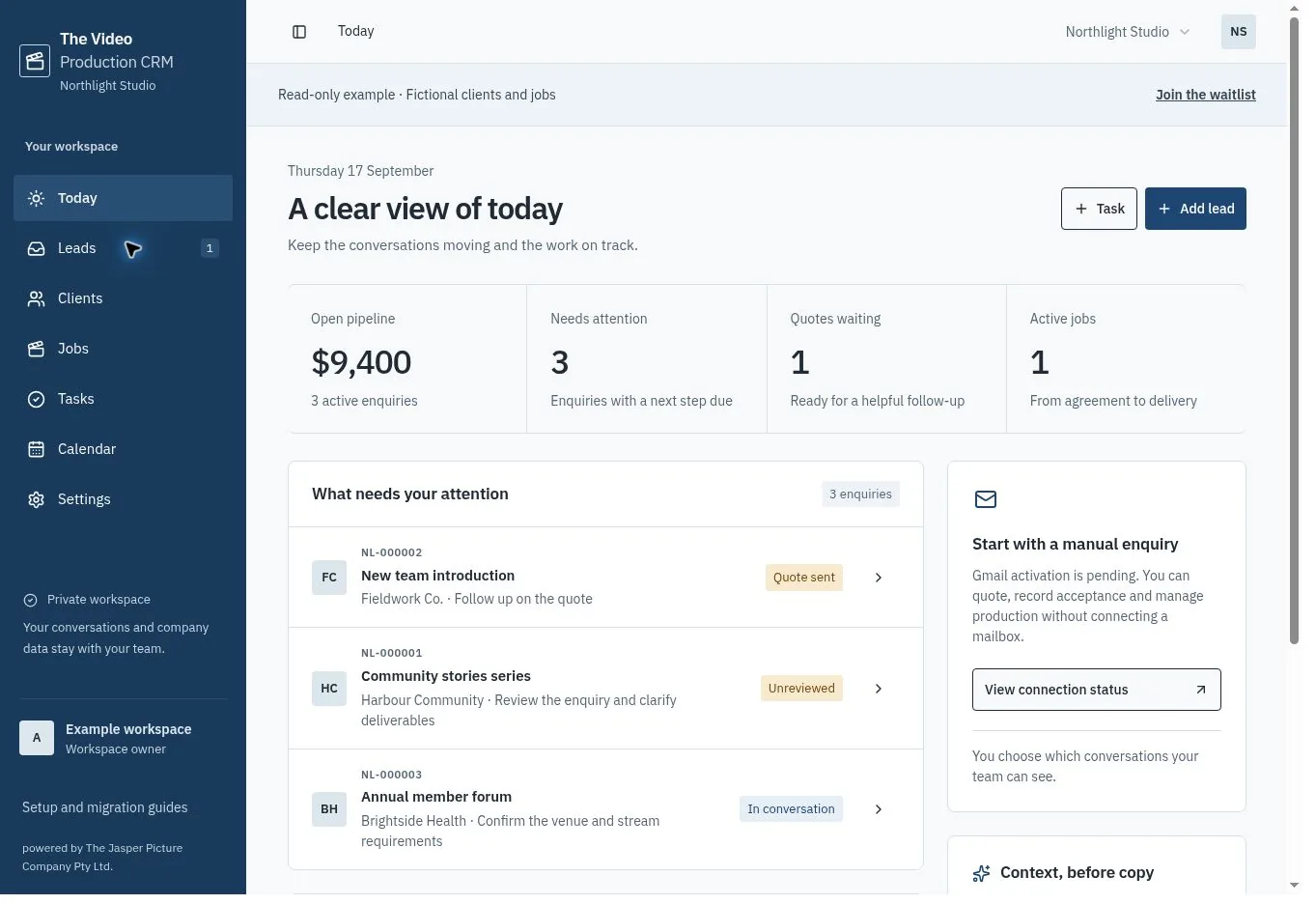Click the Private workspace check icon
The width and height of the screenshot is (1316, 904).
click(x=30, y=600)
